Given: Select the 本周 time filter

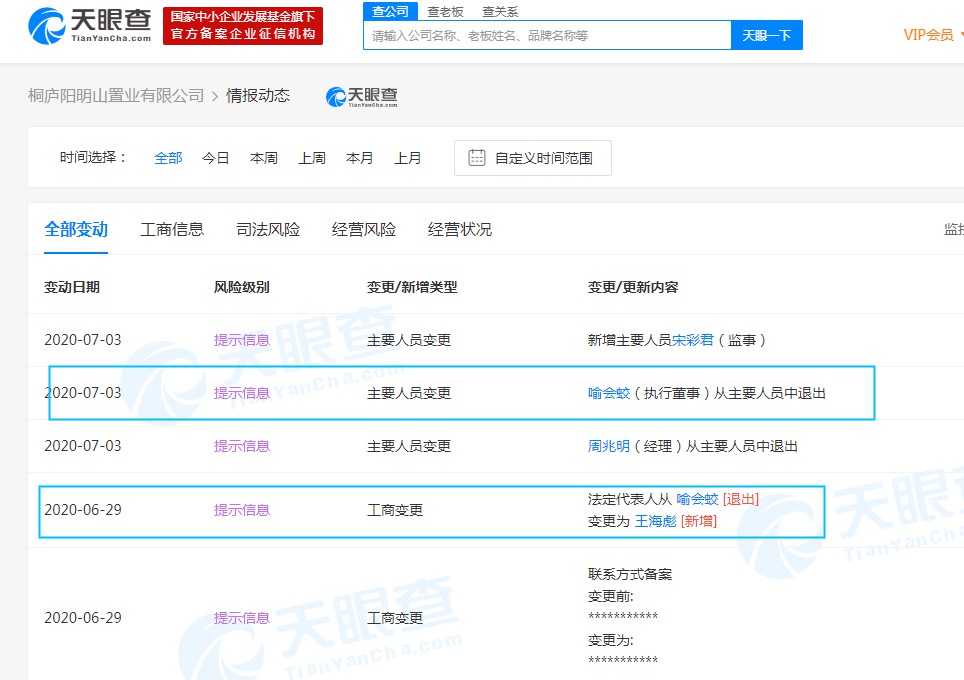Looking at the screenshot, I should [x=264, y=158].
